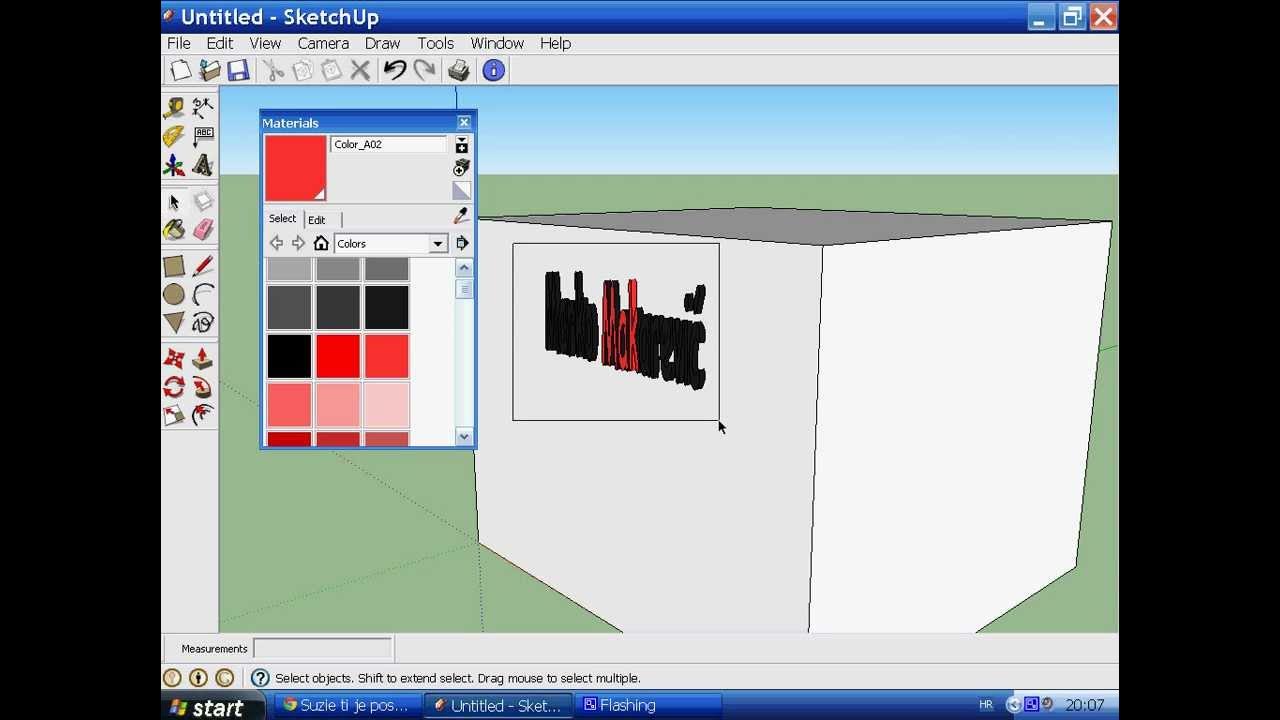Select the Line pencil tool
1280x720 pixels.
203,266
